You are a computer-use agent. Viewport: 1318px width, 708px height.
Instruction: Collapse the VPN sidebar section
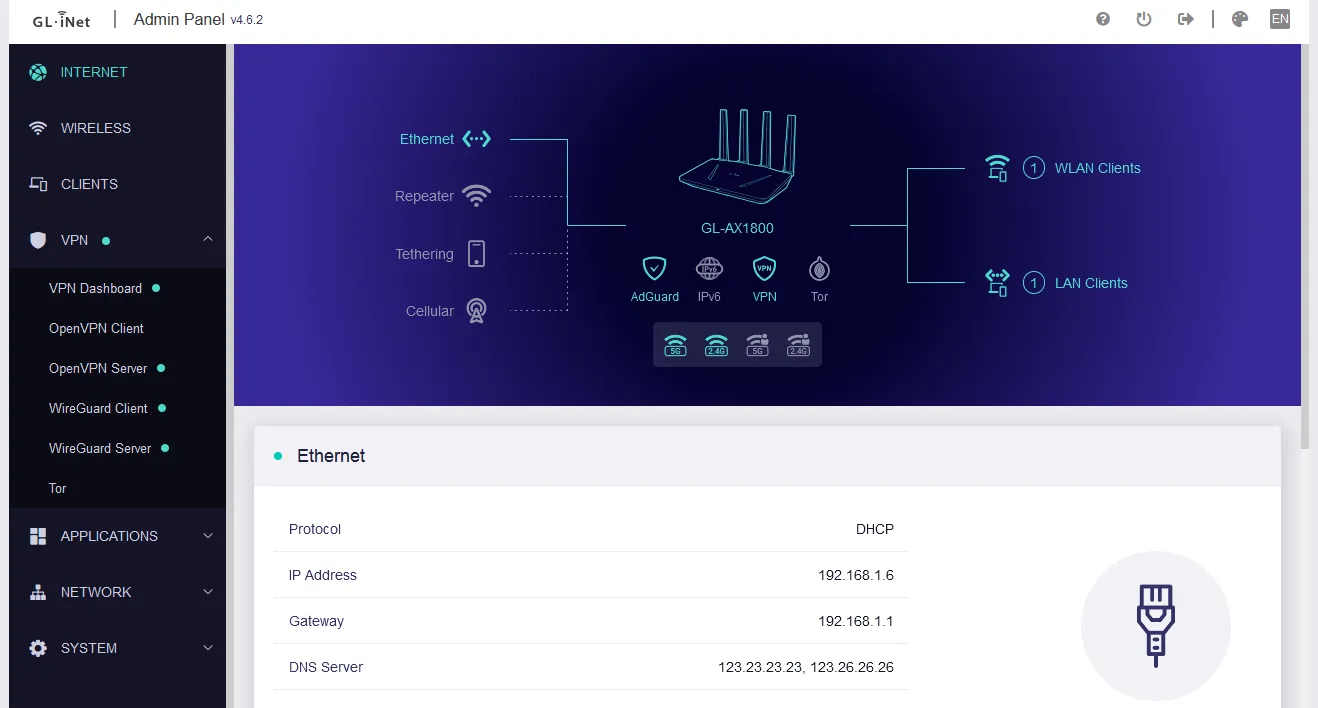pos(208,240)
